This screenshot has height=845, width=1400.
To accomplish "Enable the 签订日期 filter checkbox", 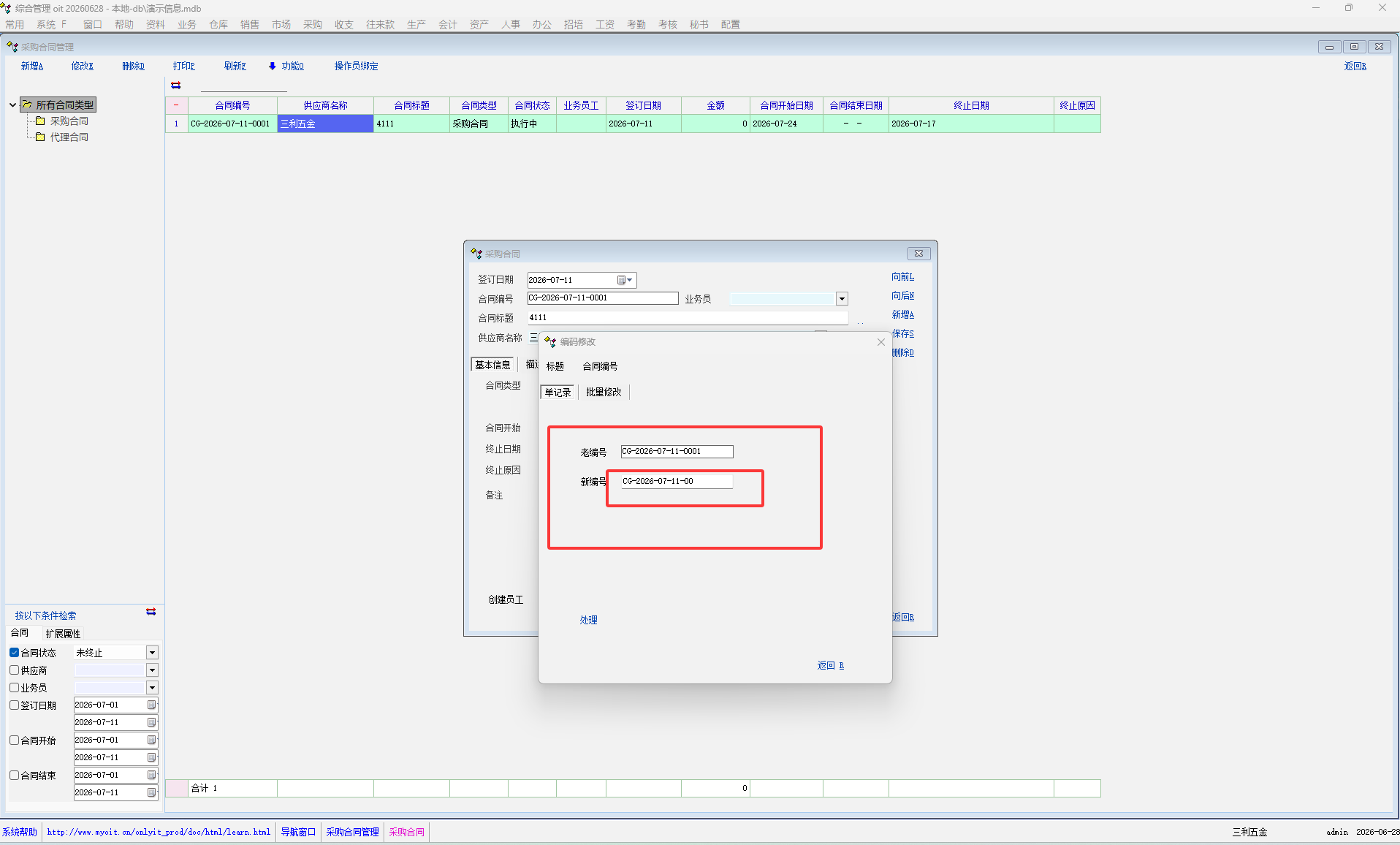I will 14,705.
